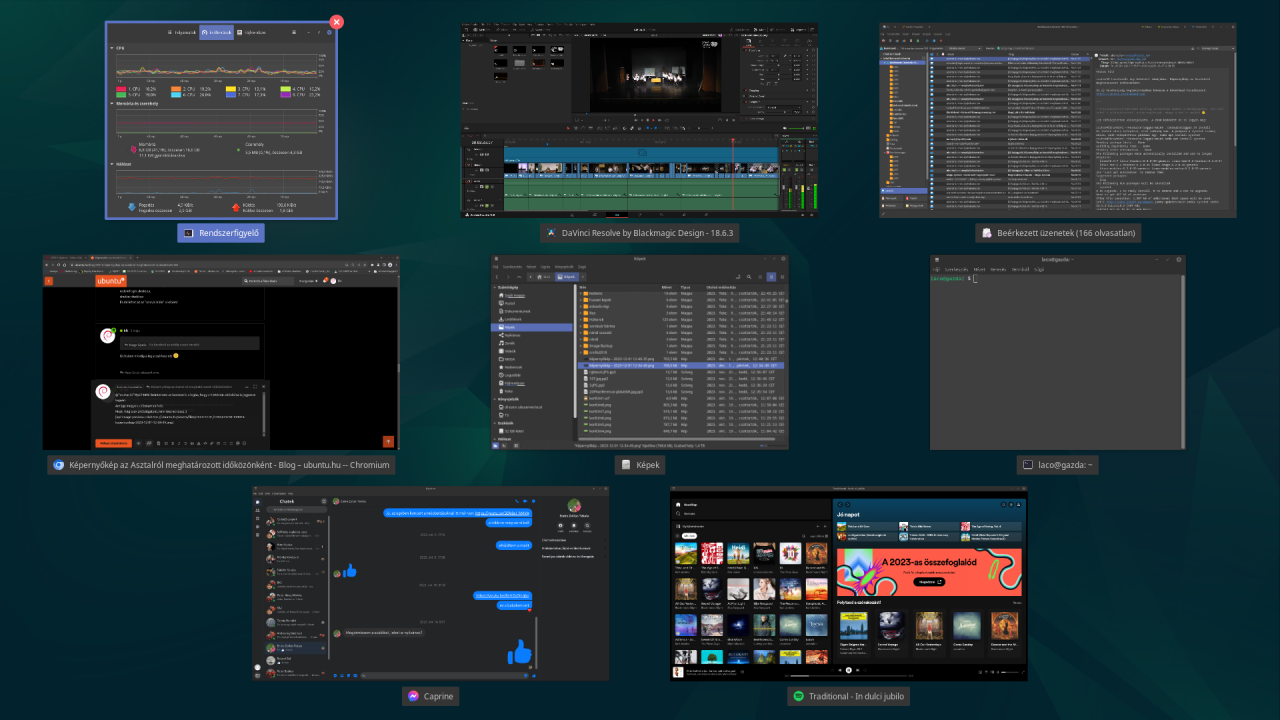This screenshot has height=720, width=1280.
Task: Switch to the Spotify player window thumbnail
Action: point(849,584)
